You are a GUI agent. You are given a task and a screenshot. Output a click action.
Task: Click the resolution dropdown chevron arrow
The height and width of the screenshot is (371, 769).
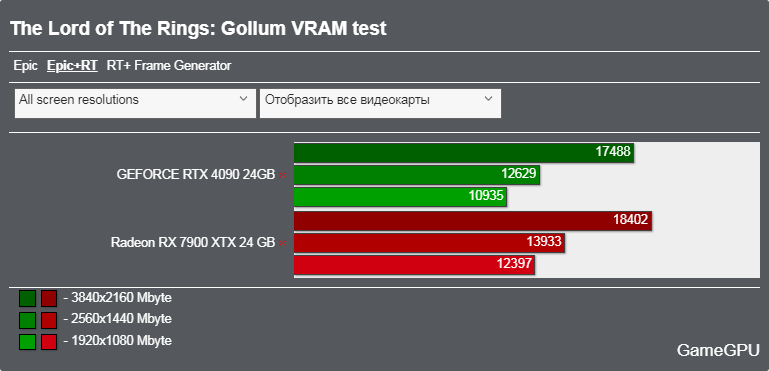coord(243,99)
